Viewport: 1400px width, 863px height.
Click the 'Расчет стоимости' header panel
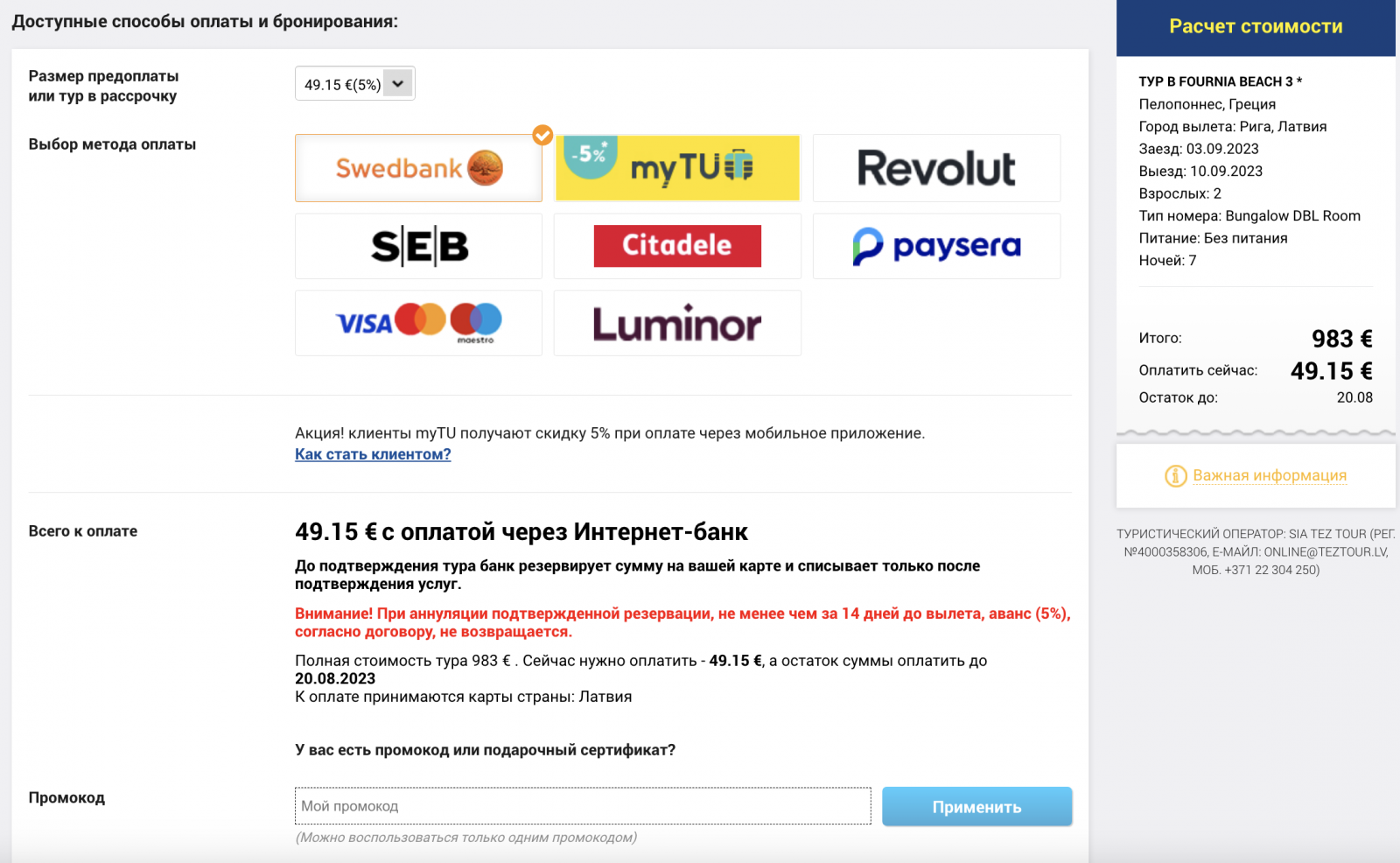pos(1256,27)
